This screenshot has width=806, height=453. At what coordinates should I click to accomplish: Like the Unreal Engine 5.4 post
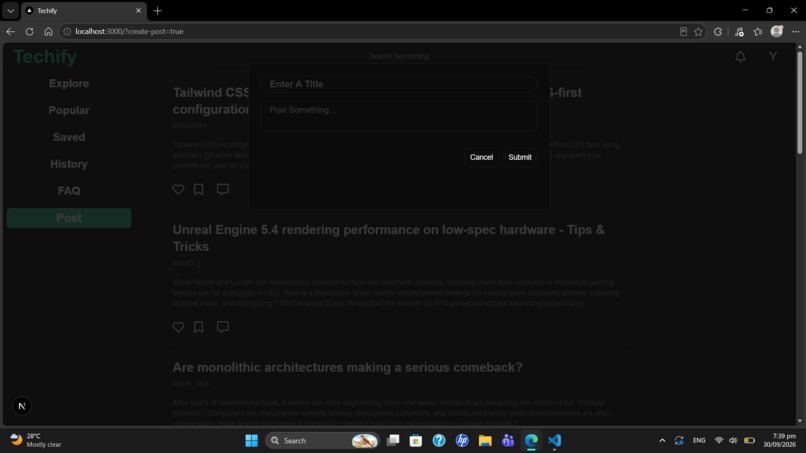point(178,327)
